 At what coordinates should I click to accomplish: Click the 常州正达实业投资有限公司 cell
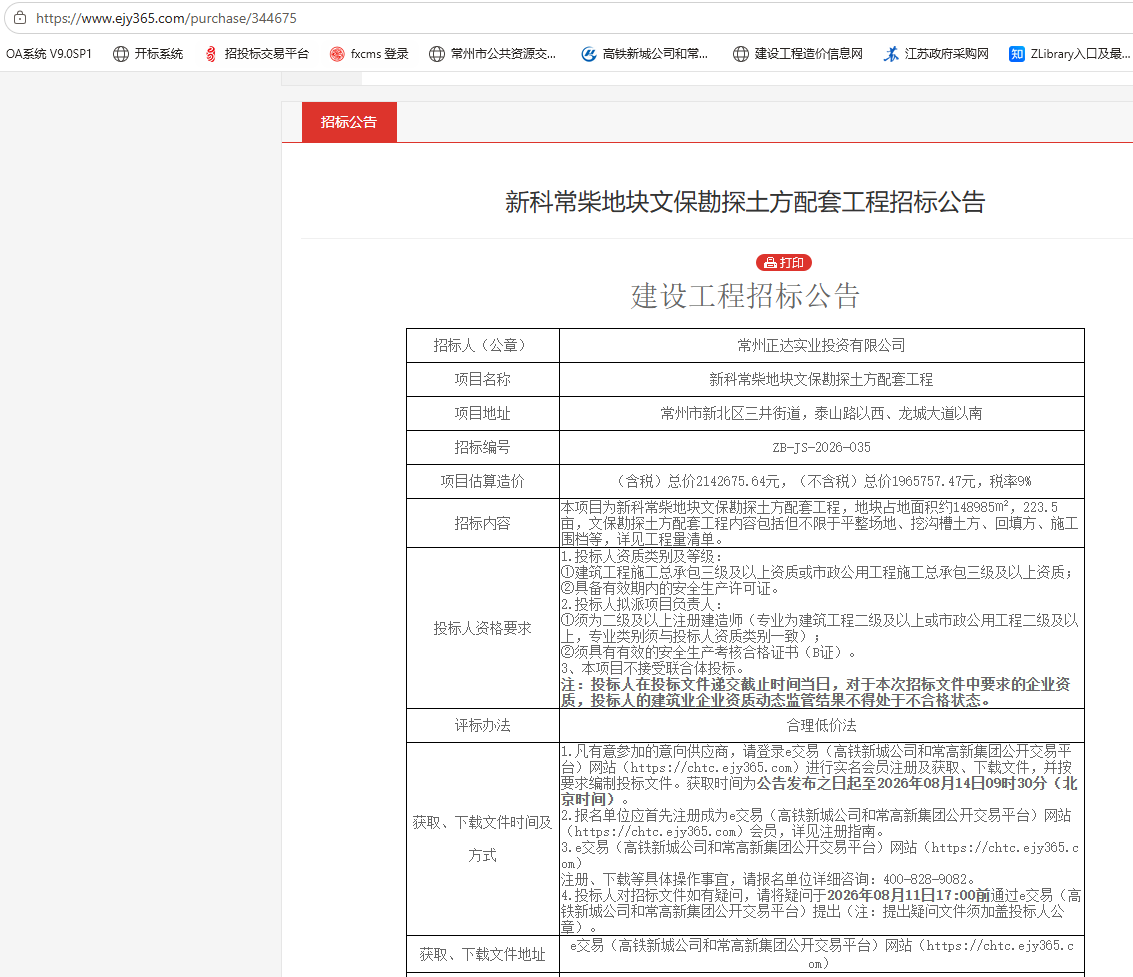[822, 345]
